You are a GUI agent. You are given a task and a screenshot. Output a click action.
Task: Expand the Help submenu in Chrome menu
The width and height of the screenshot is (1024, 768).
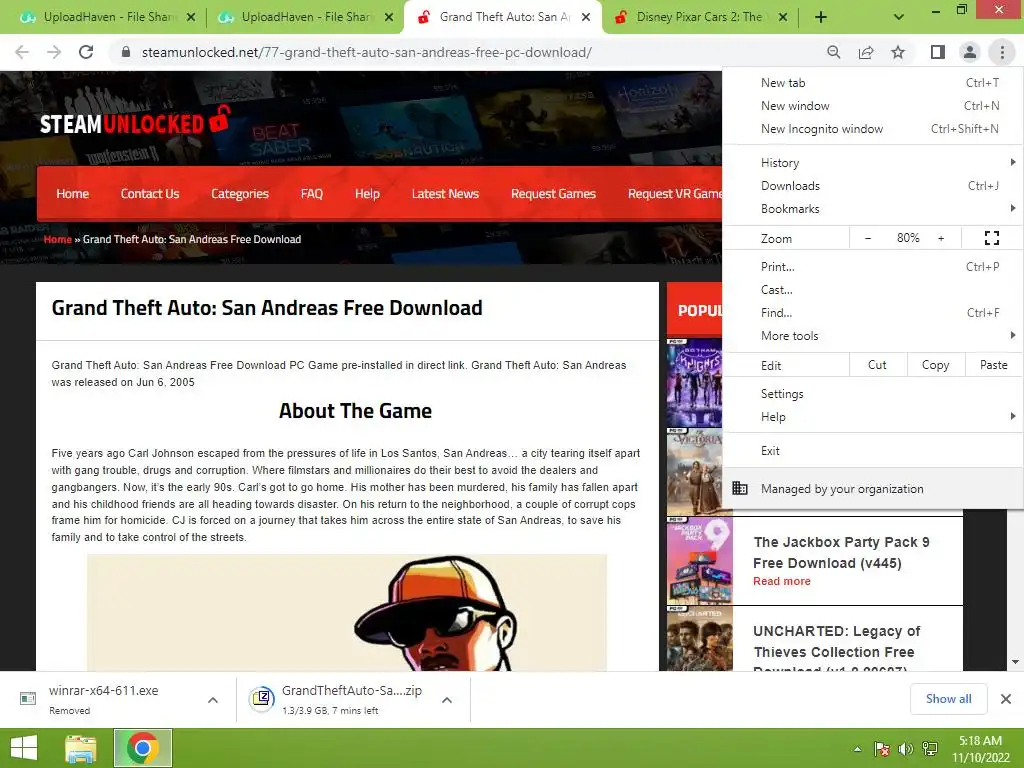872,417
